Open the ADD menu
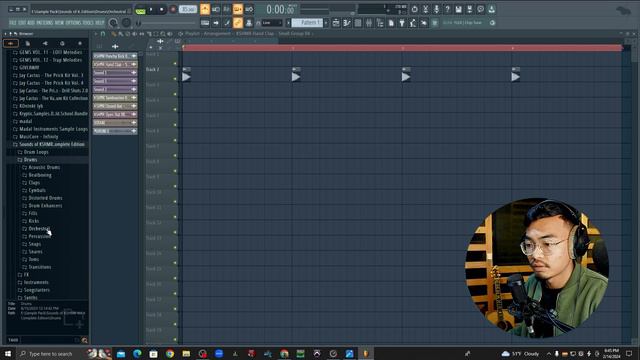Image resolution: width=640 pixels, height=360 pixels. pos(31,23)
